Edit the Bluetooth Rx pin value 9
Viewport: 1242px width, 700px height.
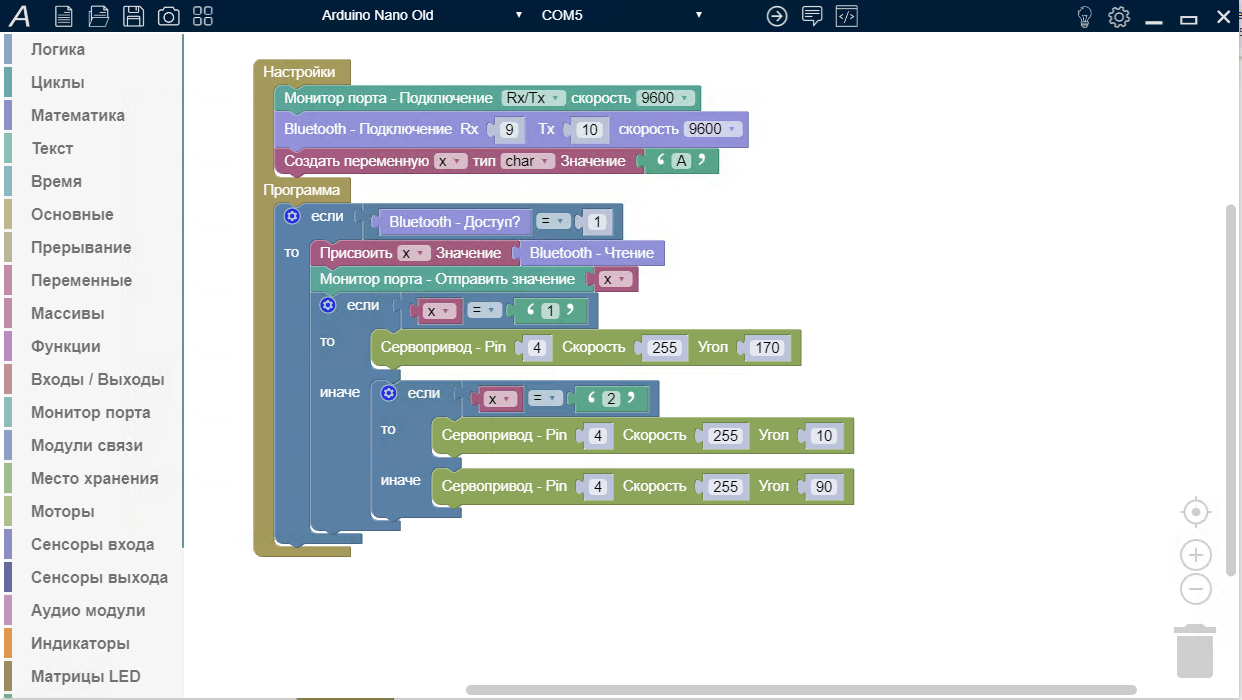point(509,130)
